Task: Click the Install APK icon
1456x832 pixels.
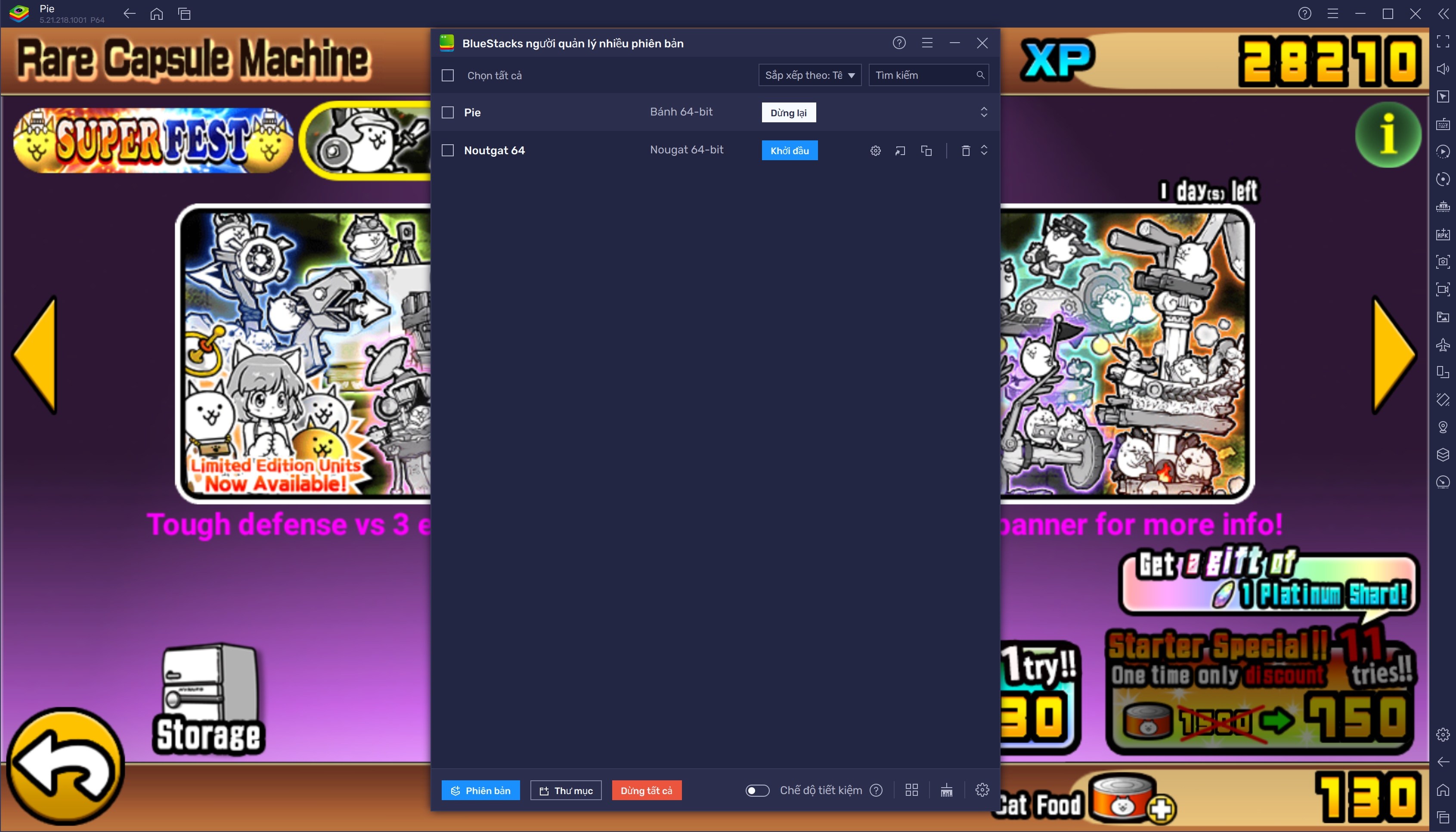Action: coord(1442,234)
